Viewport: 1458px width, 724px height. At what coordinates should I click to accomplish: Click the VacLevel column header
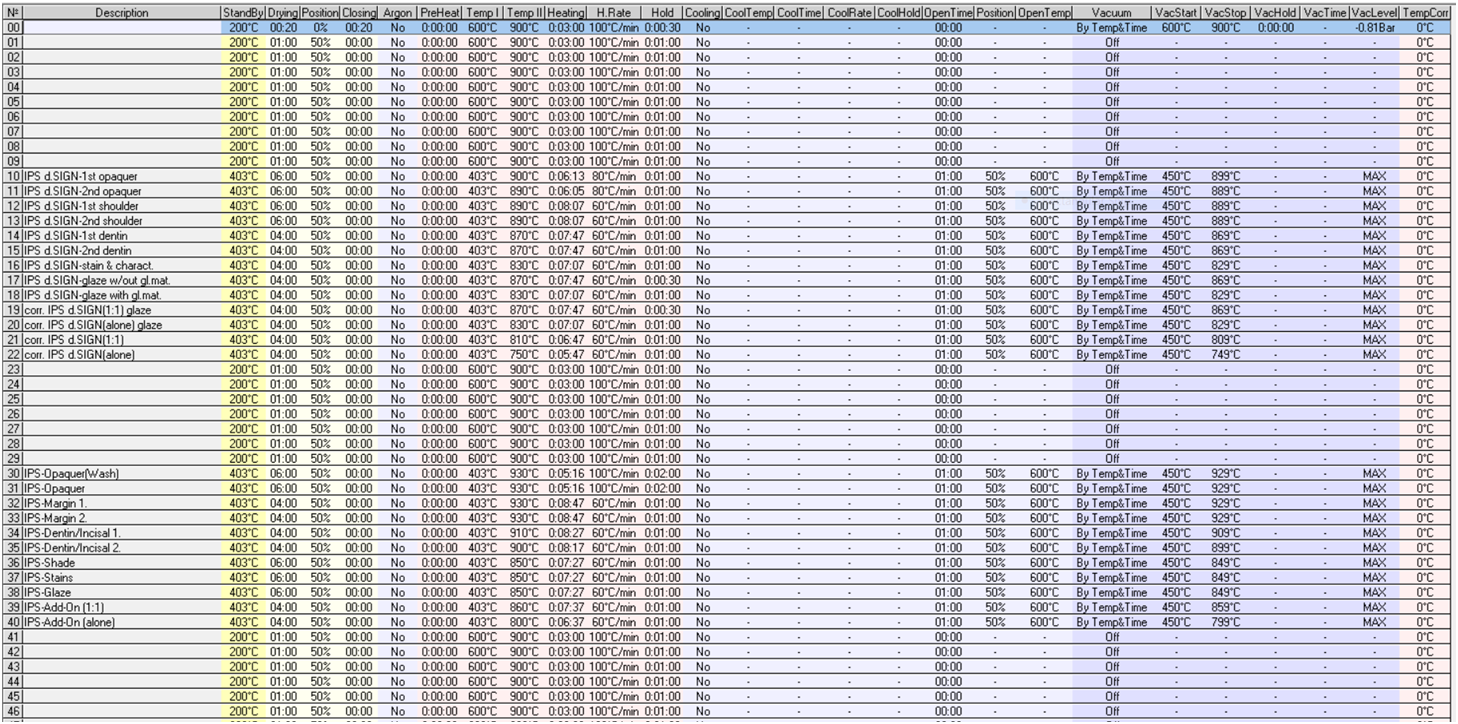coord(1376,12)
